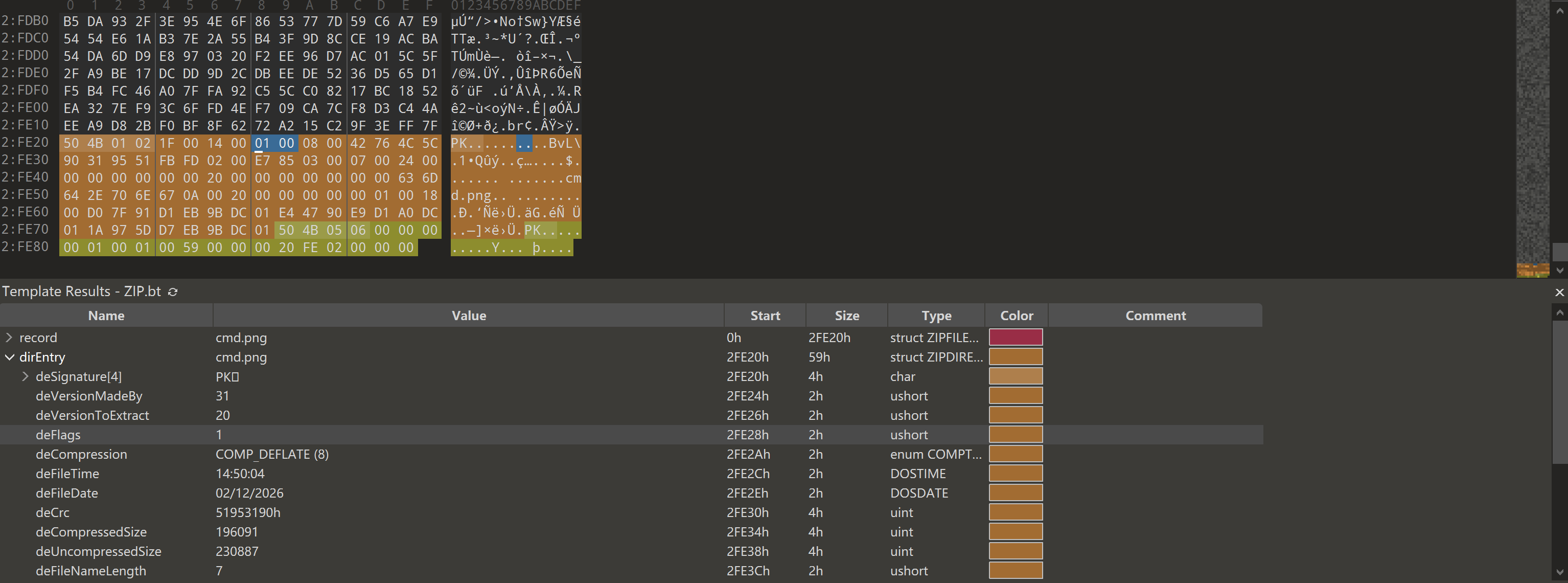Image resolution: width=1568 pixels, height=583 pixels.
Task: Select the deCompression row
Action: (x=82, y=455)
